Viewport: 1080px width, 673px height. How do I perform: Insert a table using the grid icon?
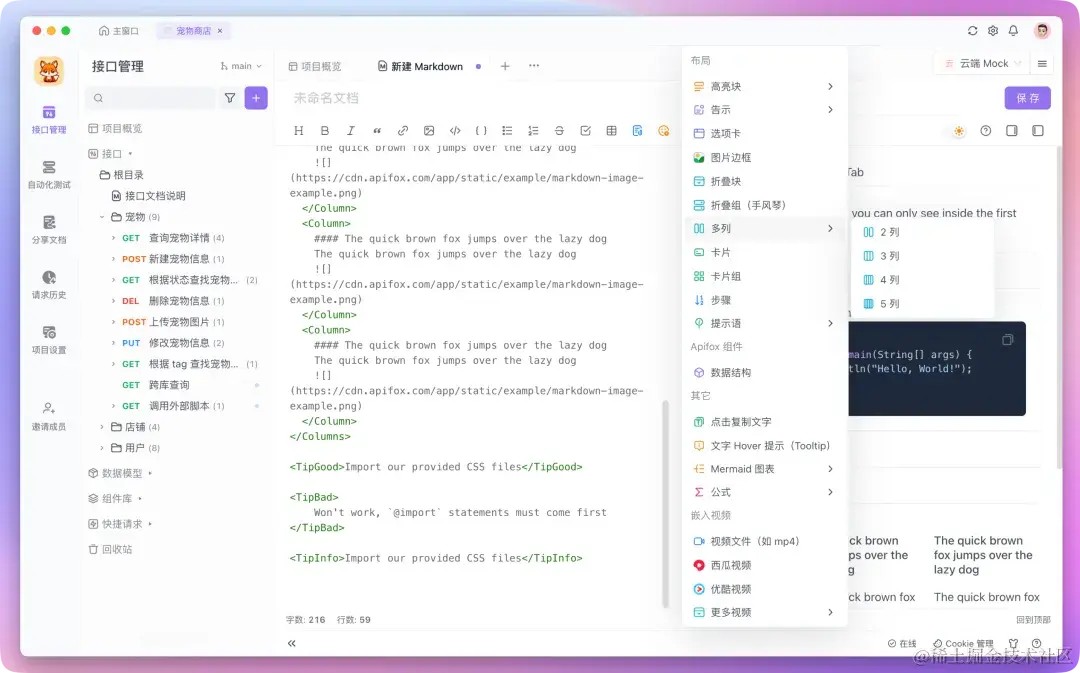click(x=612, y=131)
